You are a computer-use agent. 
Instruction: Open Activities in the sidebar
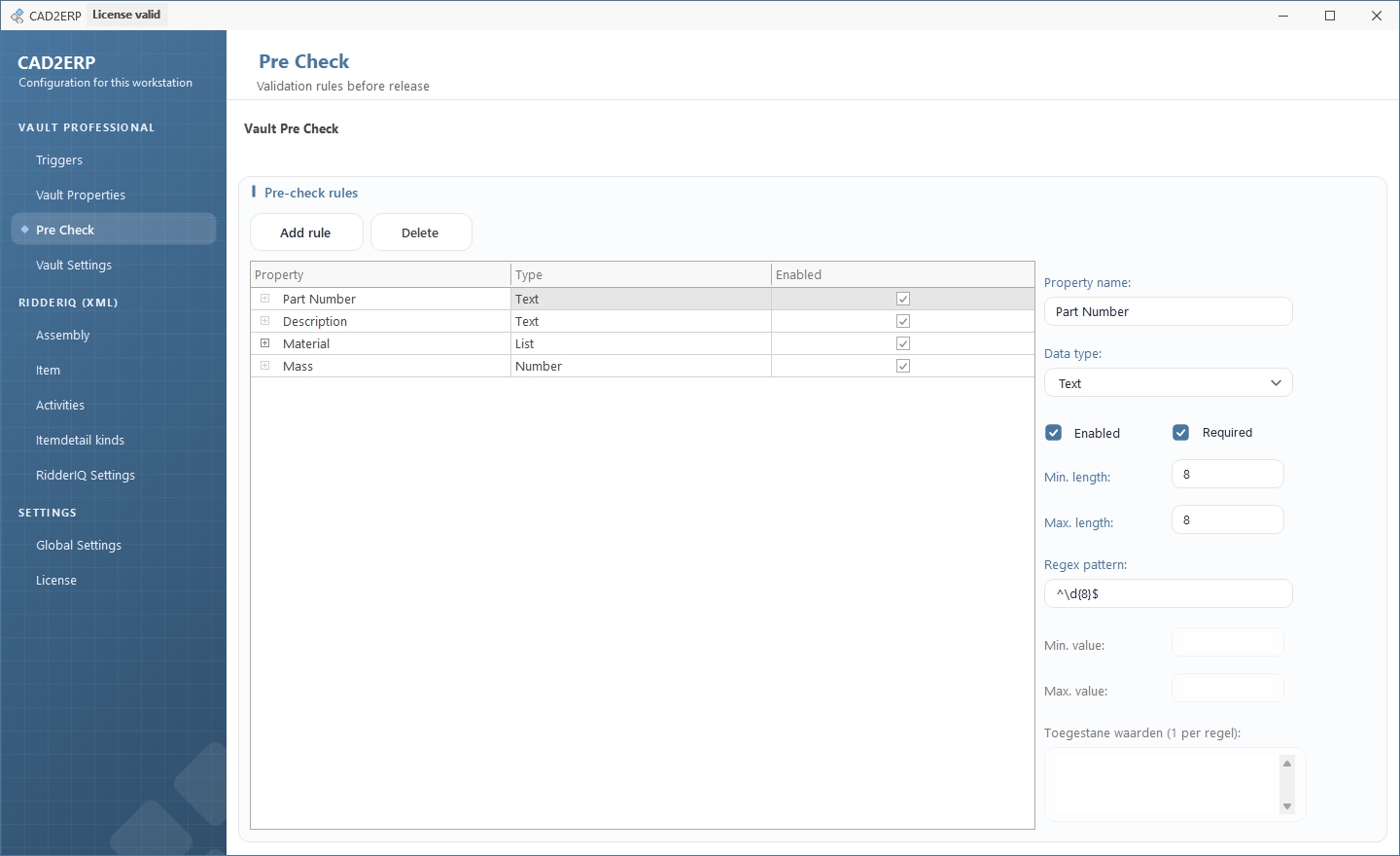click(113, 406)
